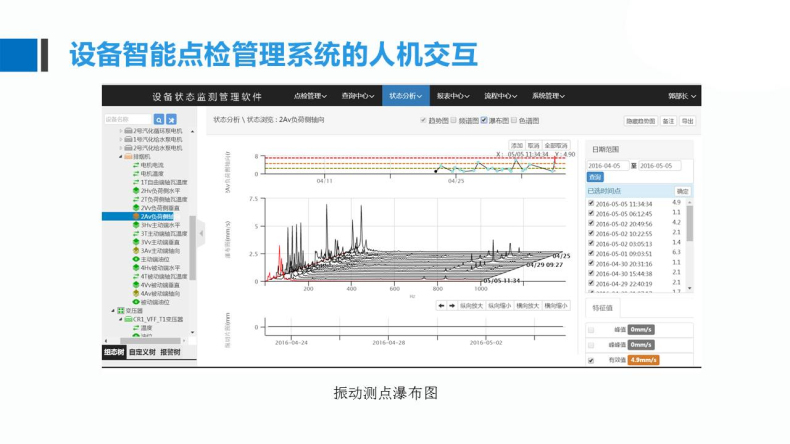Enable the 频谱图 checkbox
Image resolution: width=790 pixels, height=444 pixels.
coord(453,120)
